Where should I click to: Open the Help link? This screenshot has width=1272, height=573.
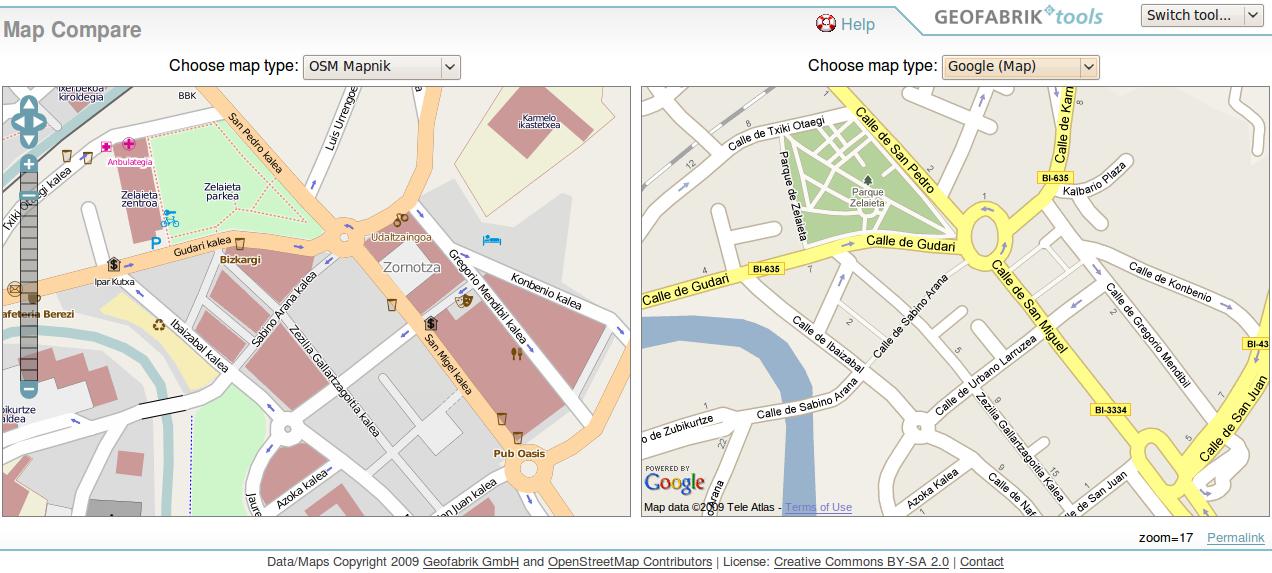click(858, 24)
